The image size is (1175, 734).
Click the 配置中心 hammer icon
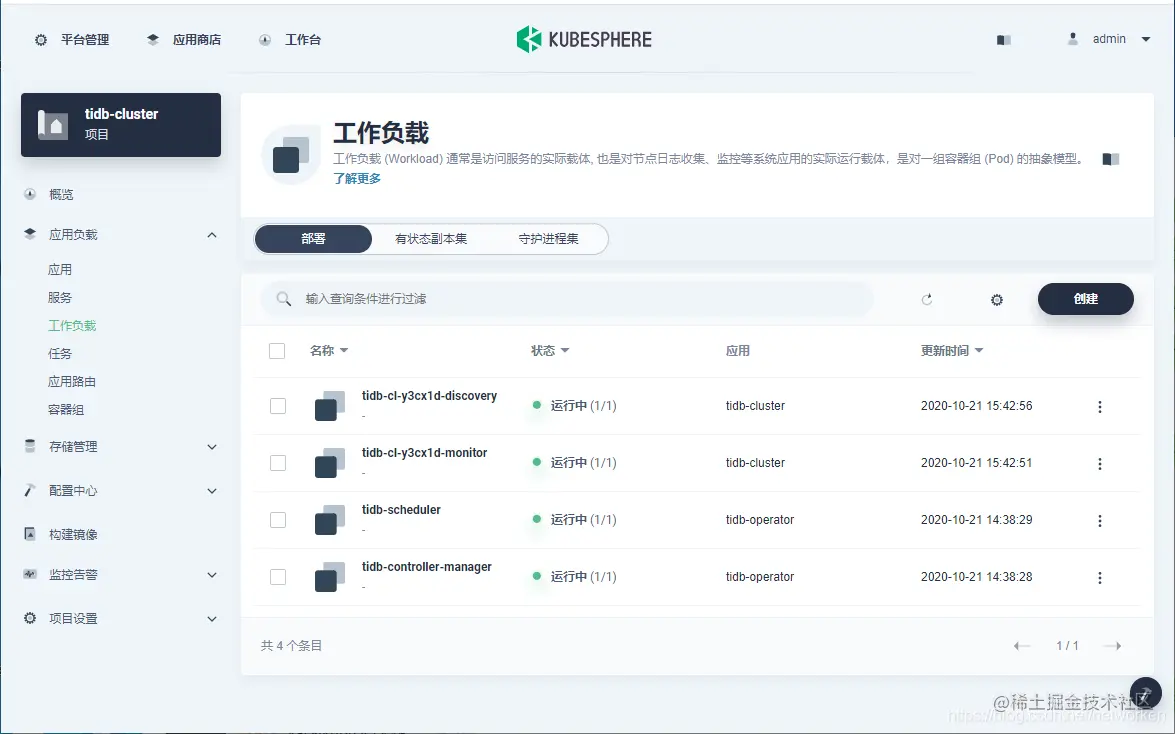[30, 490]
